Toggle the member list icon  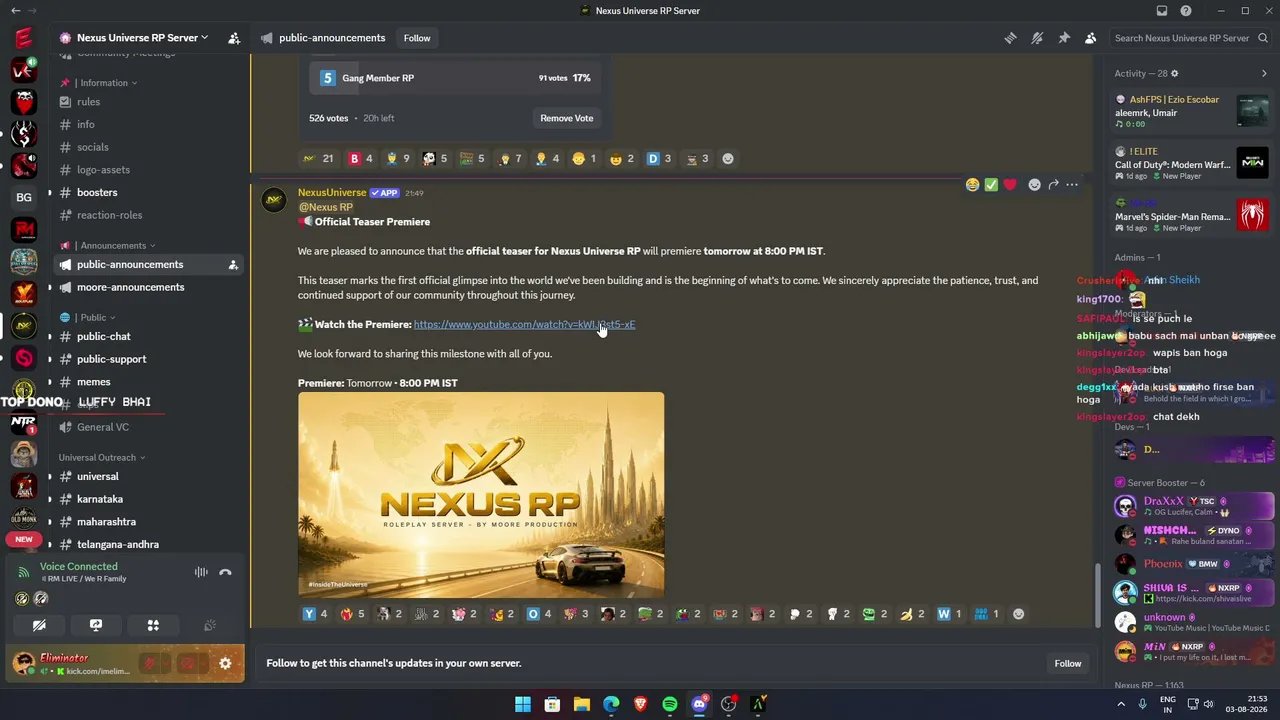1090,38
